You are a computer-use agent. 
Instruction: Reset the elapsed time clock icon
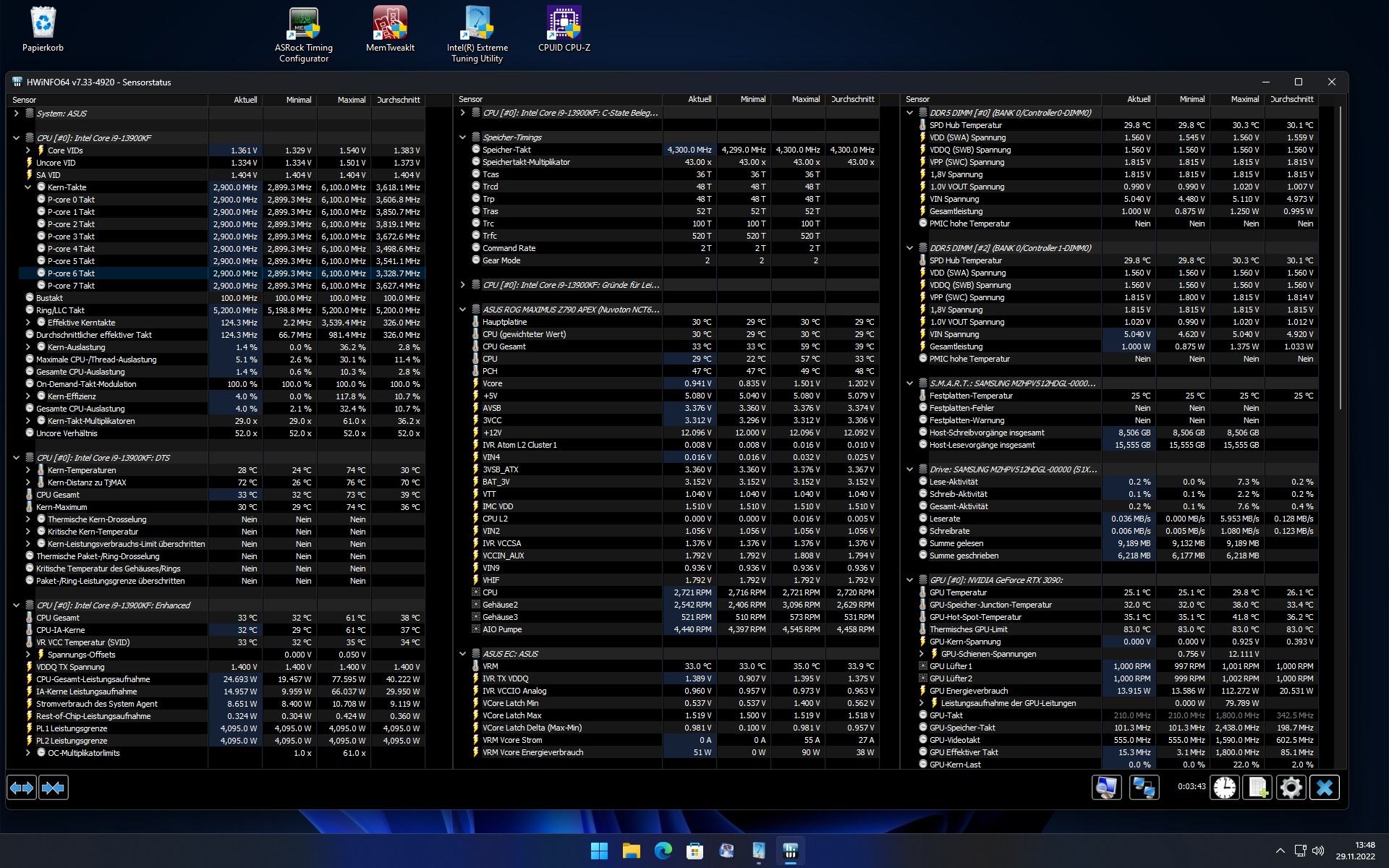pyautogui.click(x=1224, y=787)
